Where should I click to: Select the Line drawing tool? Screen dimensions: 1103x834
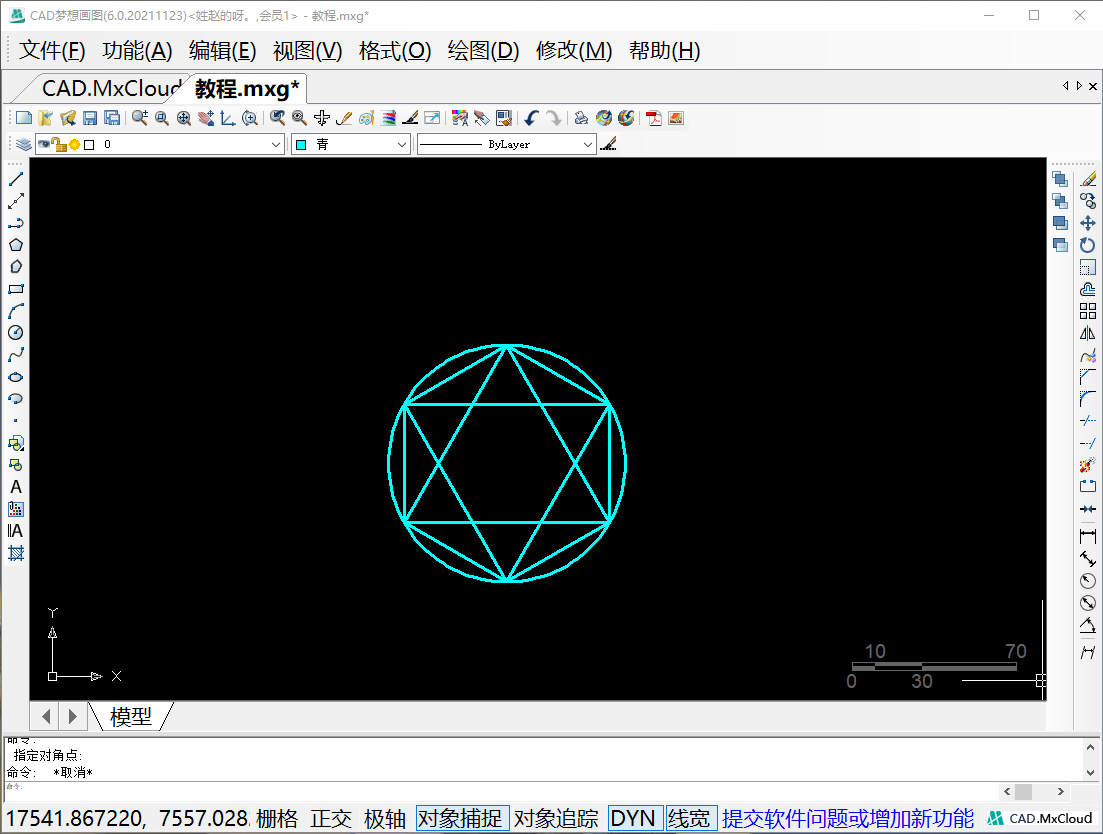coord(15,179)
